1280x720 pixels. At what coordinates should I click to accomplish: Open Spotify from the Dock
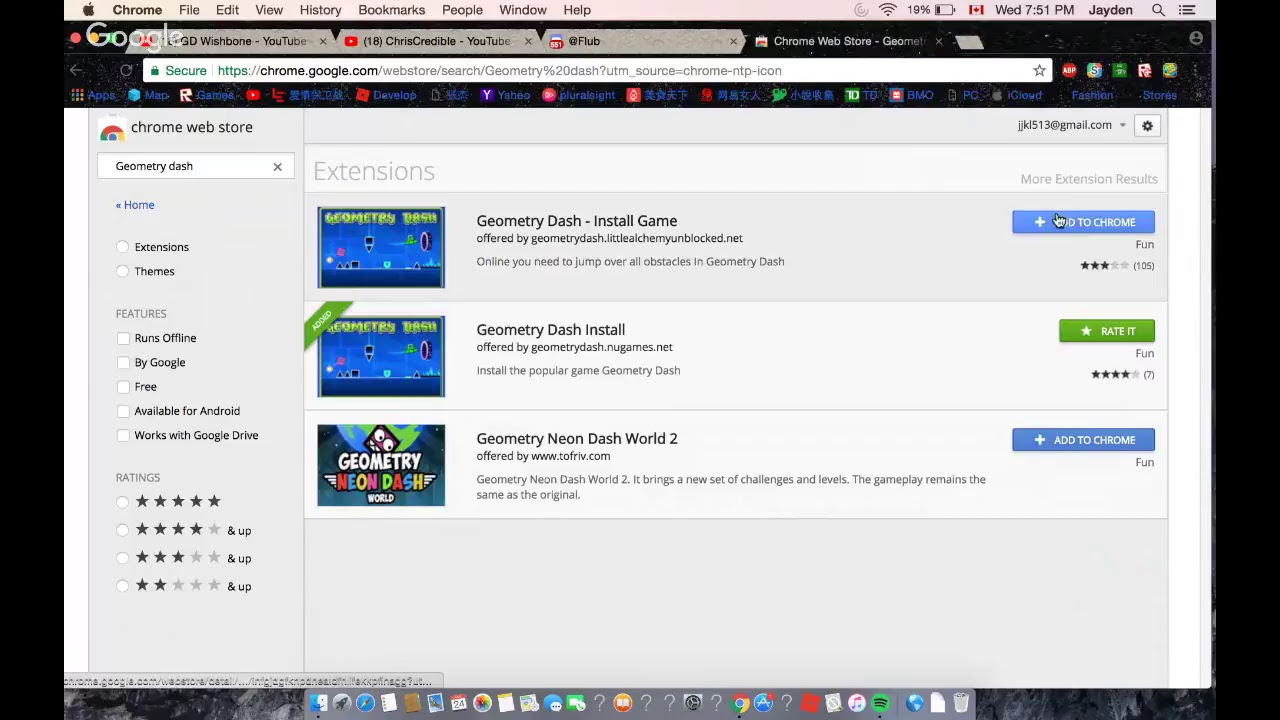click(880, 704)
